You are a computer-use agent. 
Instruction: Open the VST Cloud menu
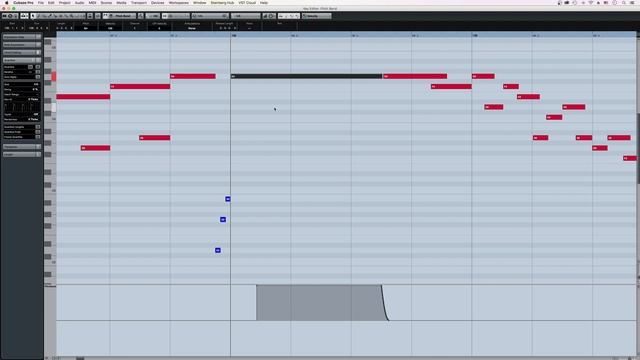pyautogui.click(x=247, y=2)
